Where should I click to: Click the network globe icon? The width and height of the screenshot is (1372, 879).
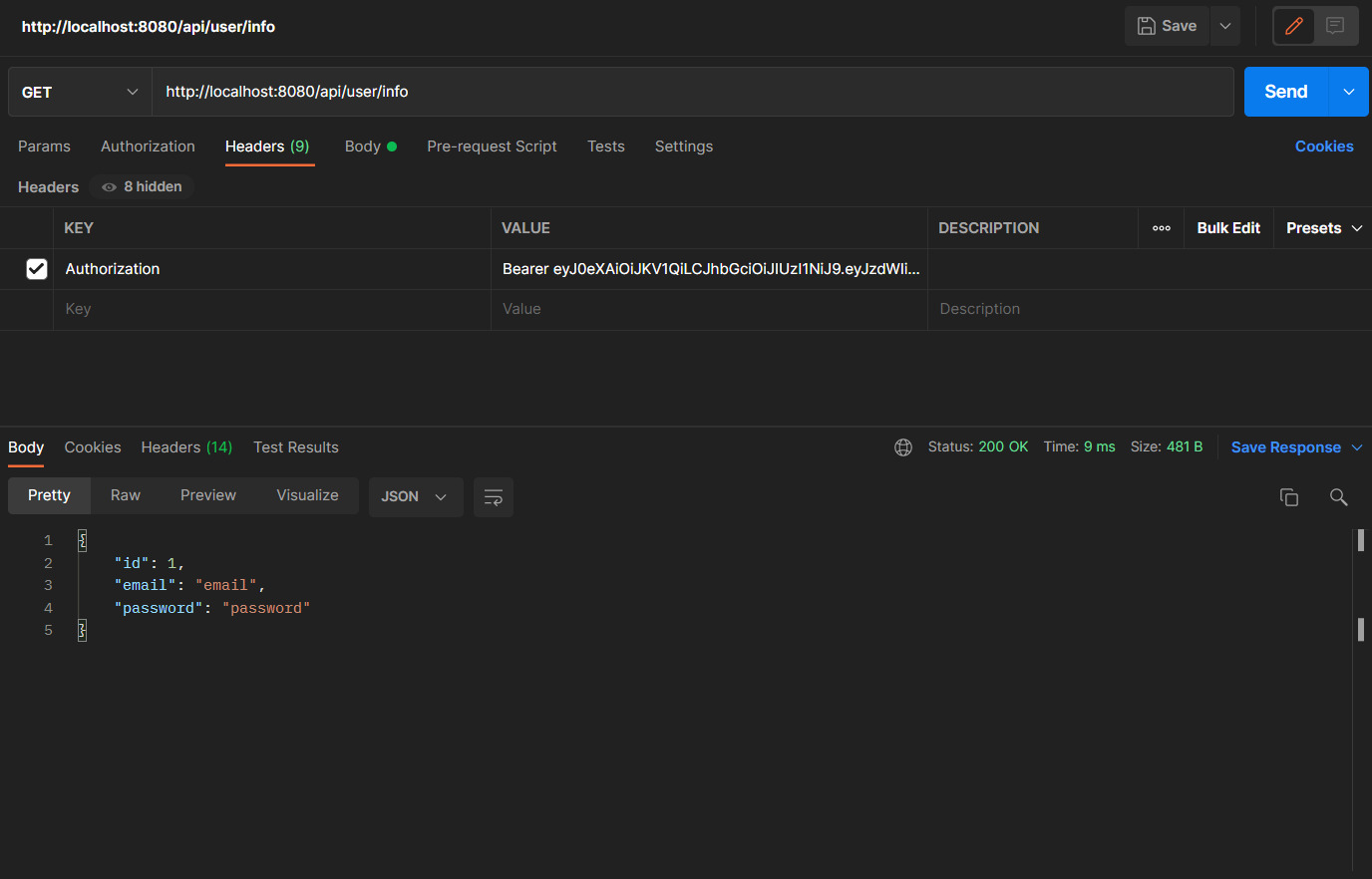tap(903, 447)
